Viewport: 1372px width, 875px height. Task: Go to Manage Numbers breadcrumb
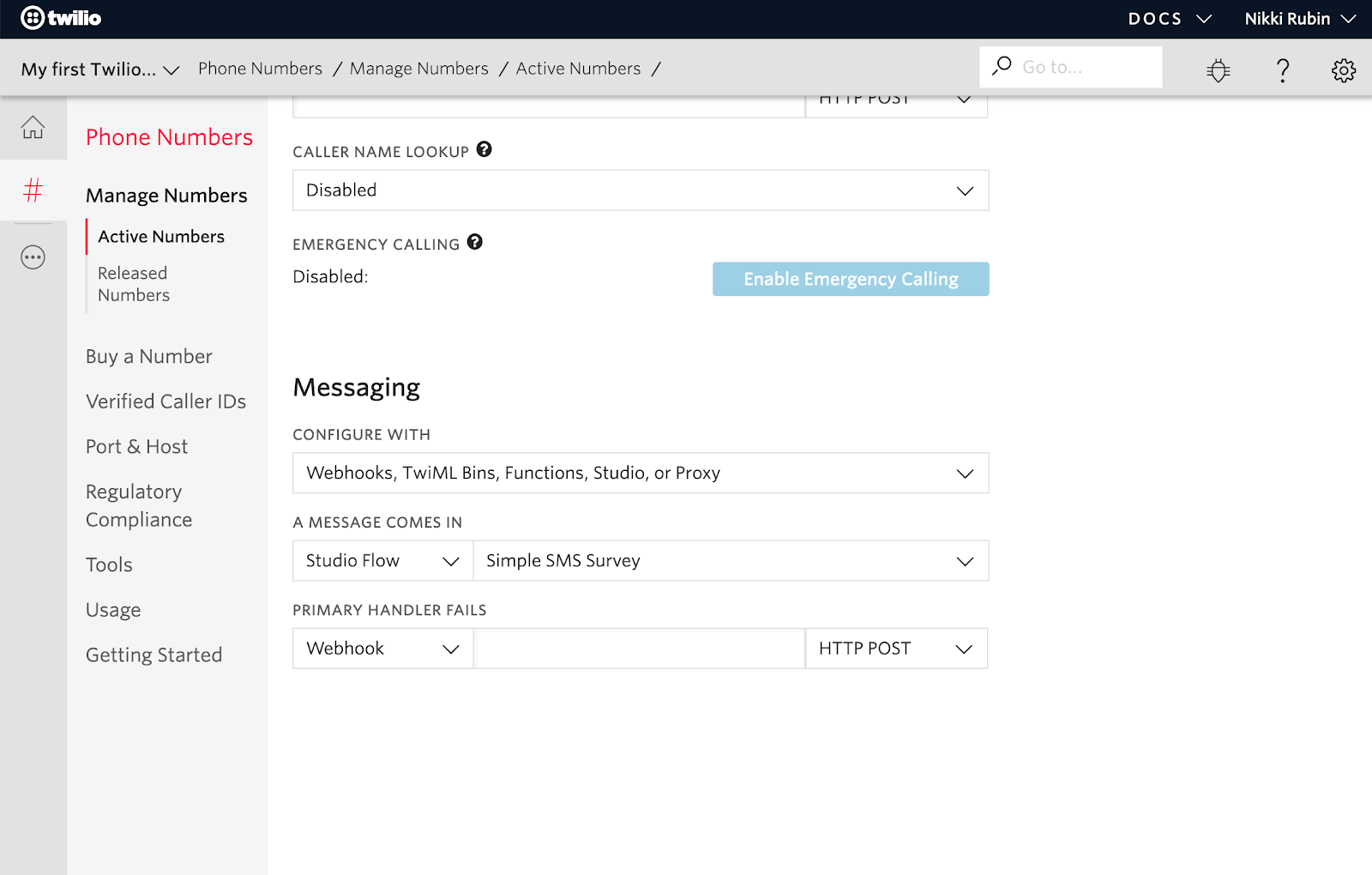point(418,69)
